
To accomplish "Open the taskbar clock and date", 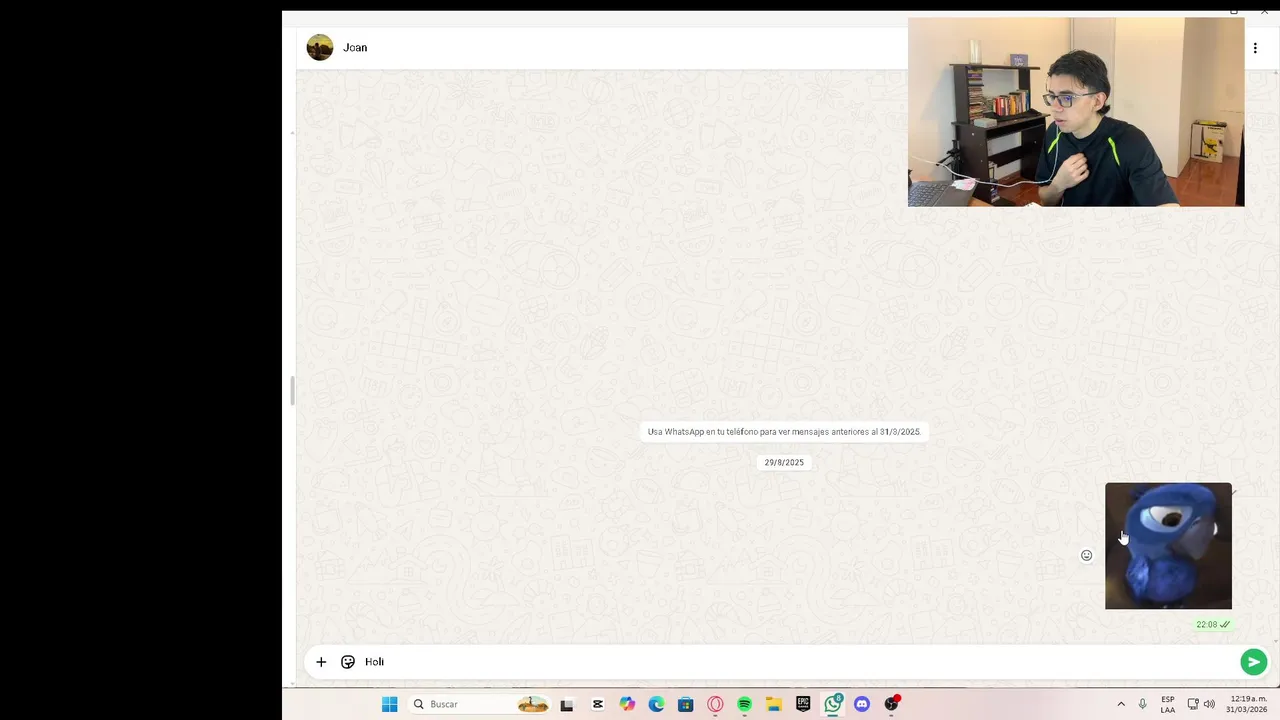I will tap(1247, 704).
